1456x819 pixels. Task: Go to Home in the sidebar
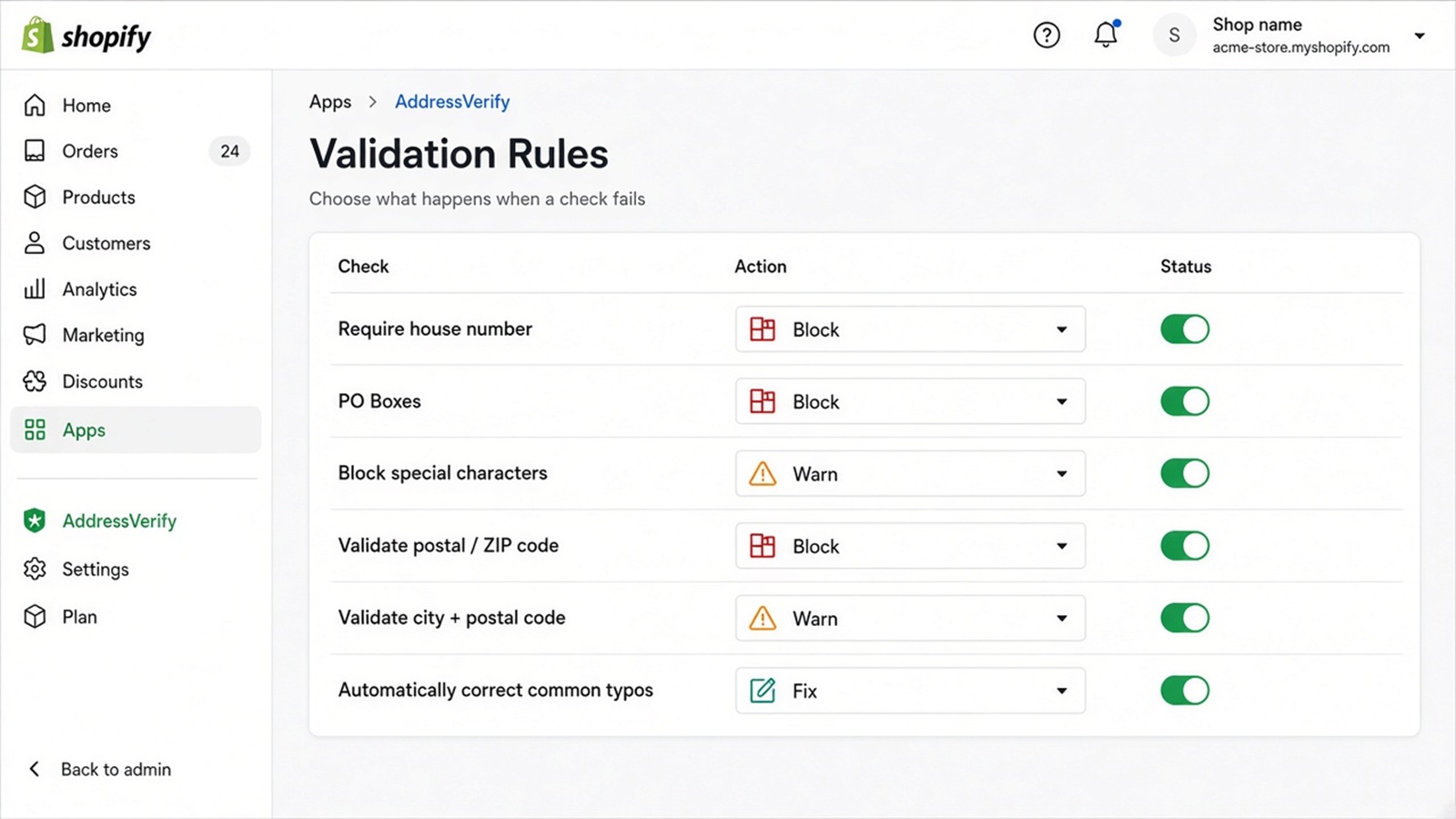tap(136, 106)
